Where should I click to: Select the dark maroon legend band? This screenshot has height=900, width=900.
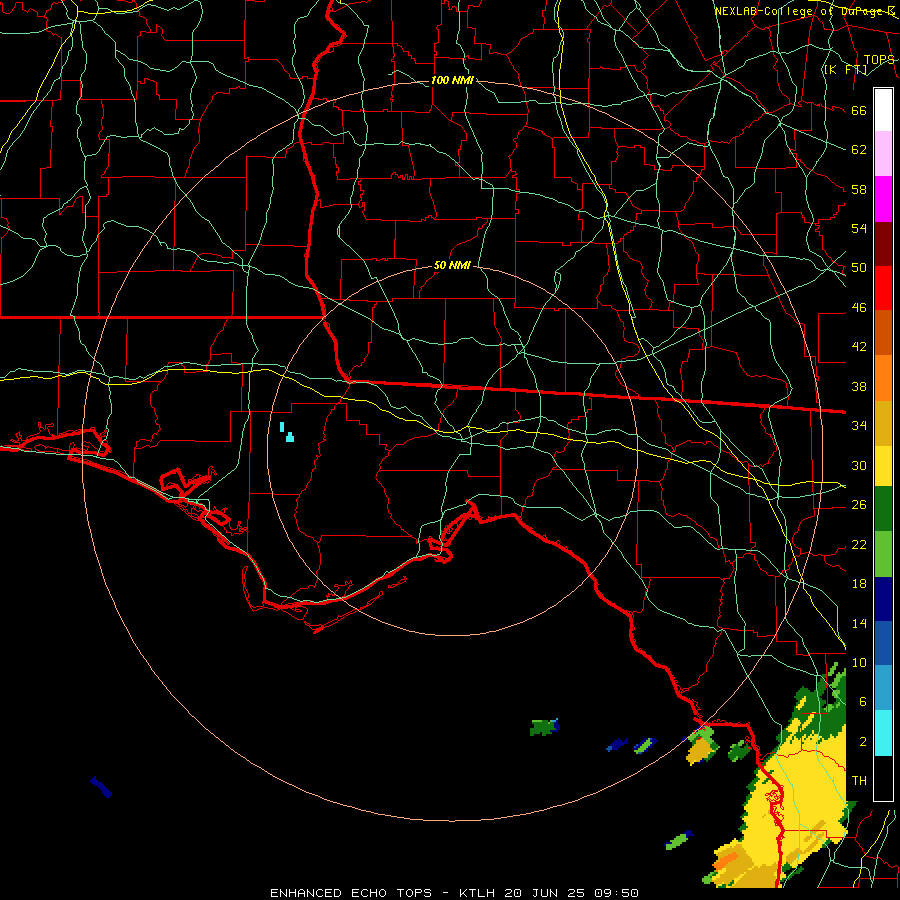(883, 244)
